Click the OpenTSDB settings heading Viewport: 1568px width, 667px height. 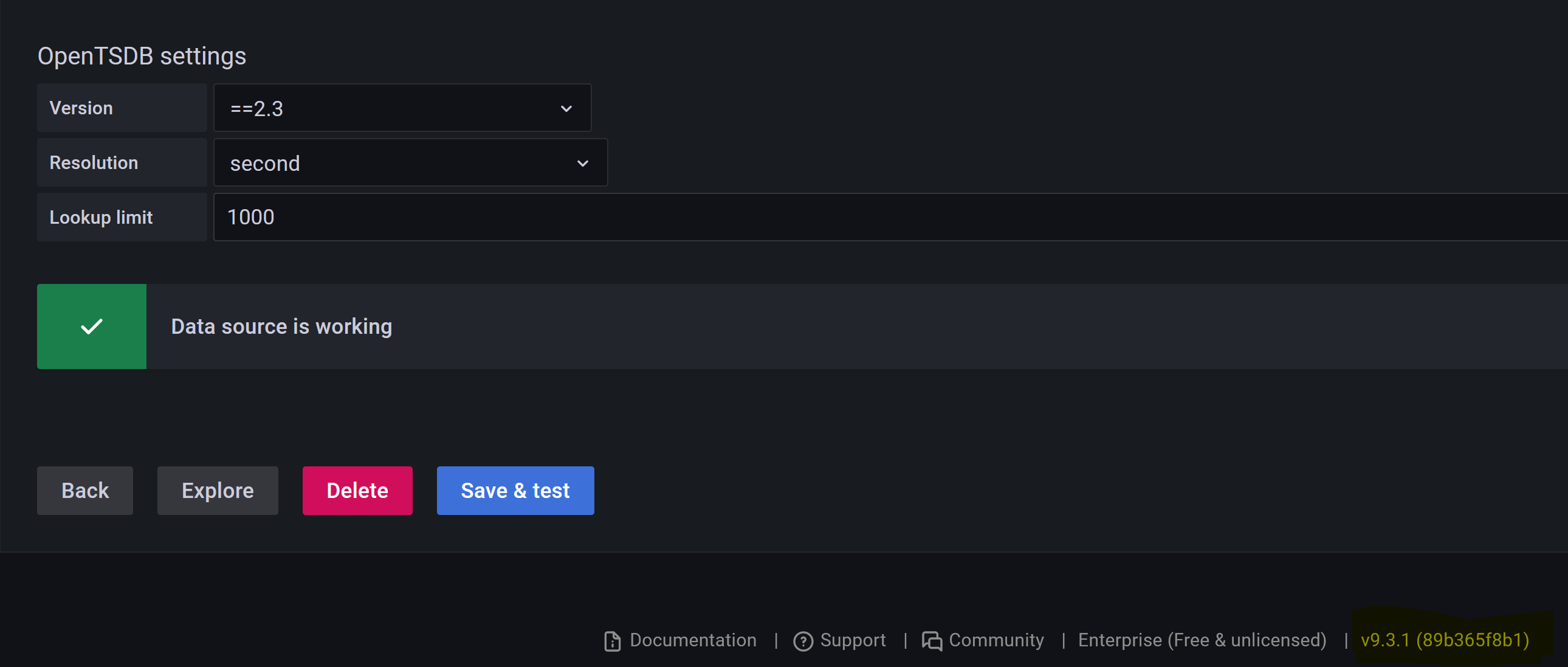[x=142, y=55]
